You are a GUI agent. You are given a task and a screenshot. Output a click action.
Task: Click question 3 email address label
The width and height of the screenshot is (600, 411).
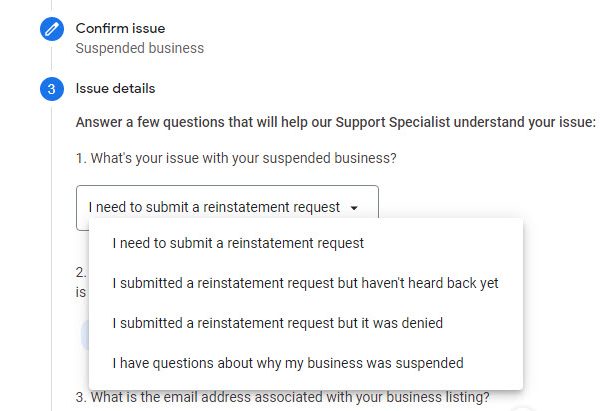283,397
